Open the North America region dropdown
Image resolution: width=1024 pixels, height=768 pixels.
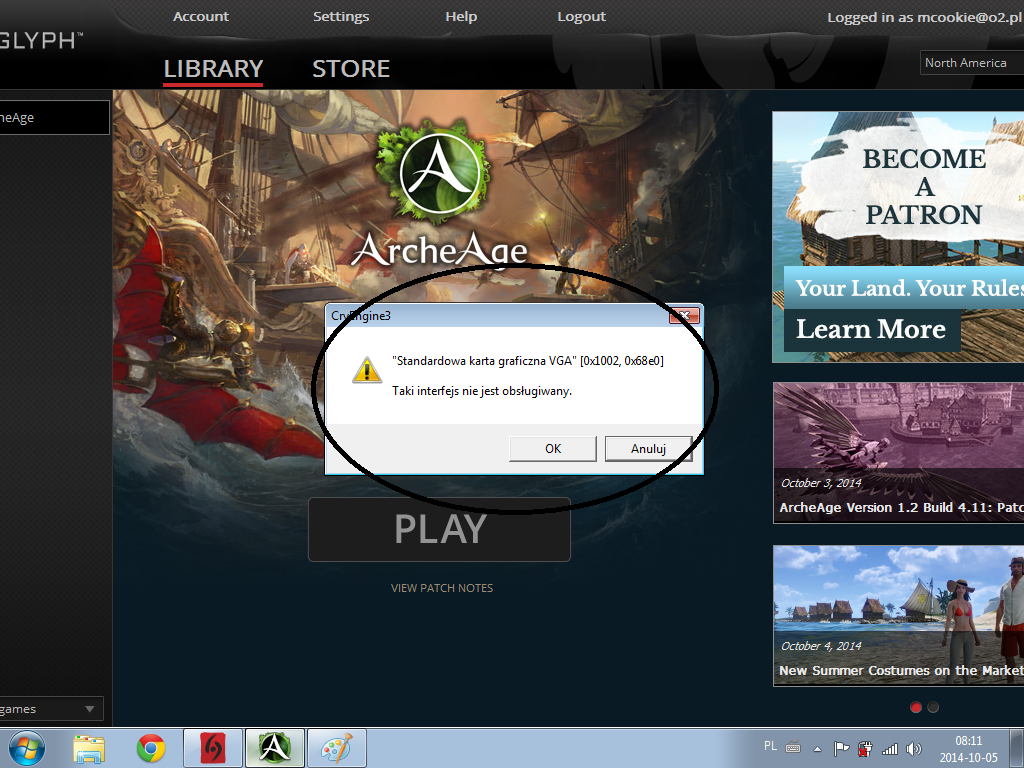click(x=972, y=63)
